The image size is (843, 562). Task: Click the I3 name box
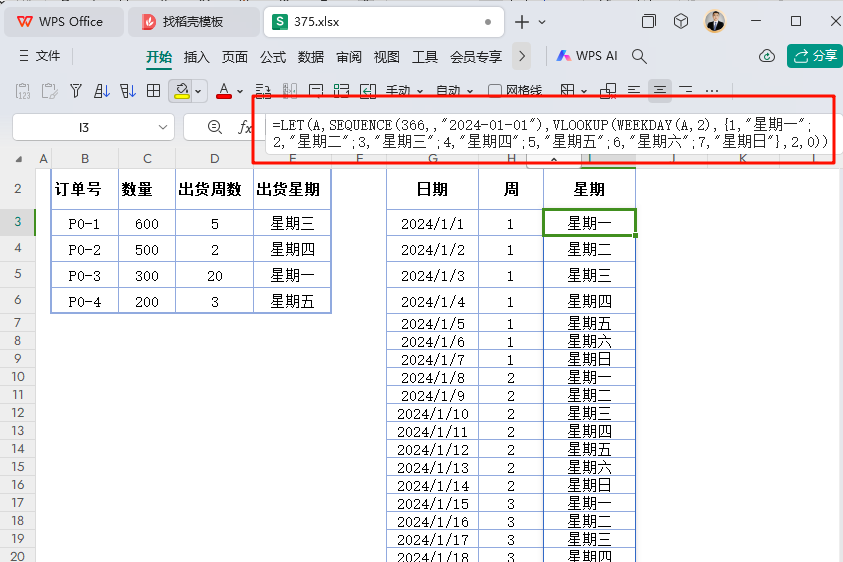[84, 127]
